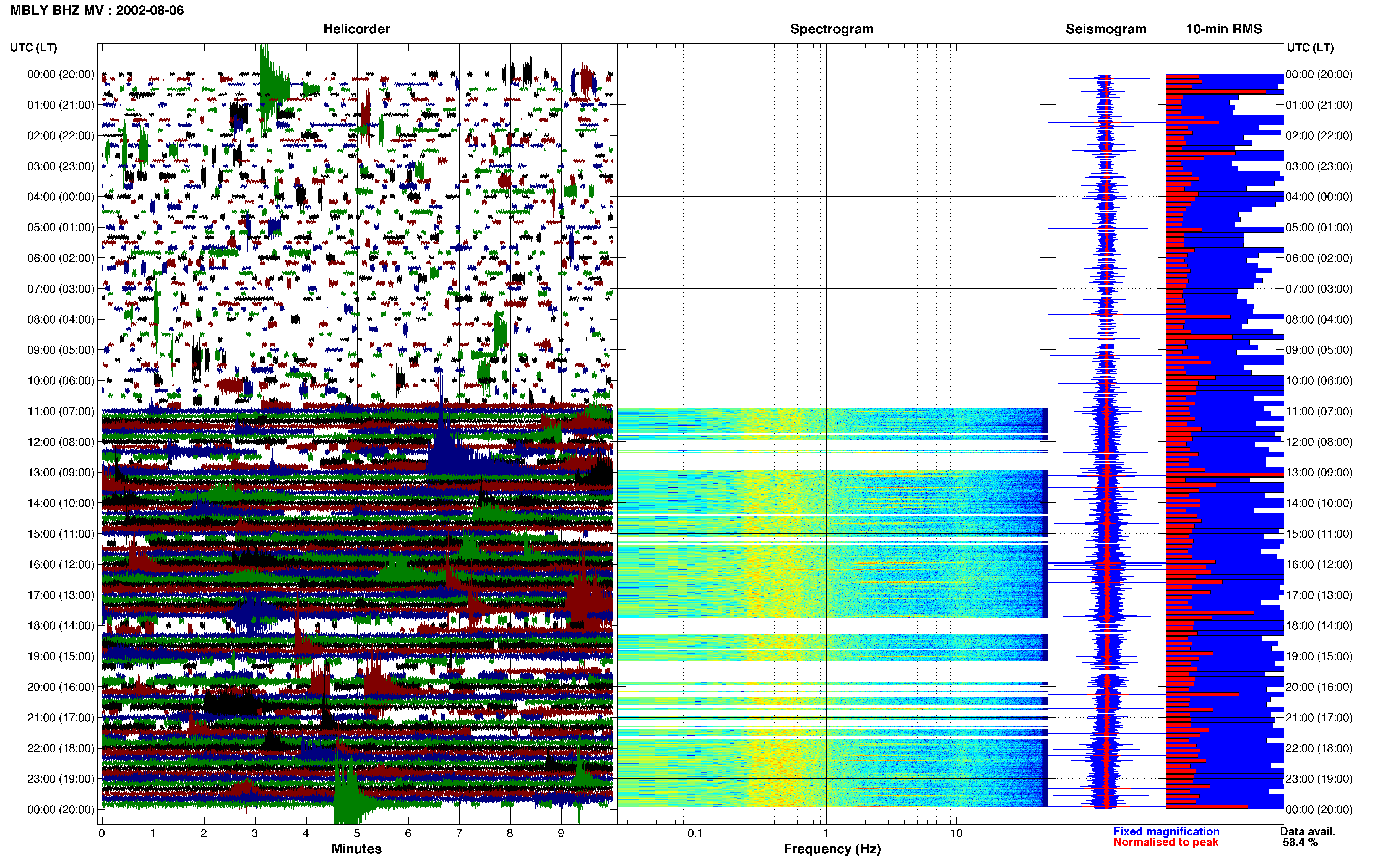Click the right '16:00 (12:00)' time label

(x=1319, y=564)
